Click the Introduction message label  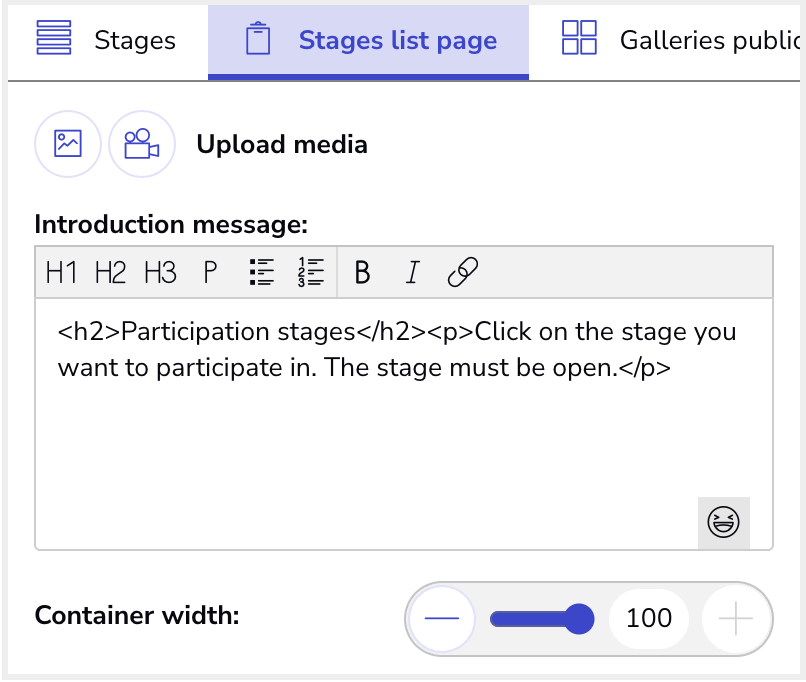click(171, 225)
